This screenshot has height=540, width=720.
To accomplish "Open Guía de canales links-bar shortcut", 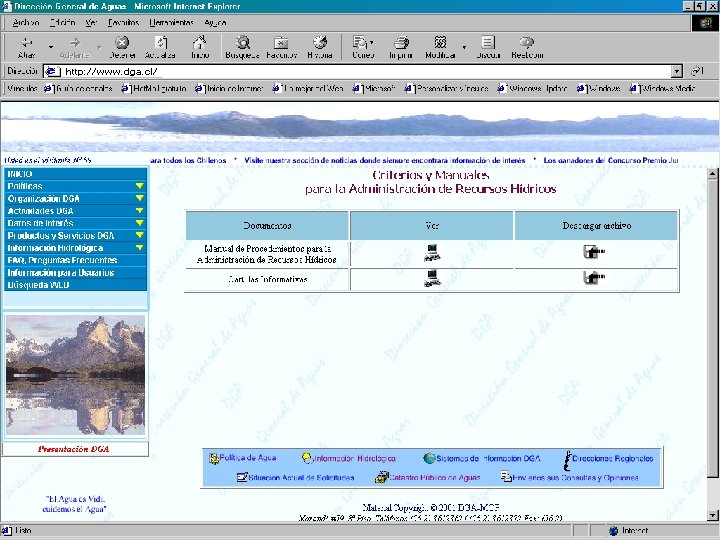I will [78, 88].
